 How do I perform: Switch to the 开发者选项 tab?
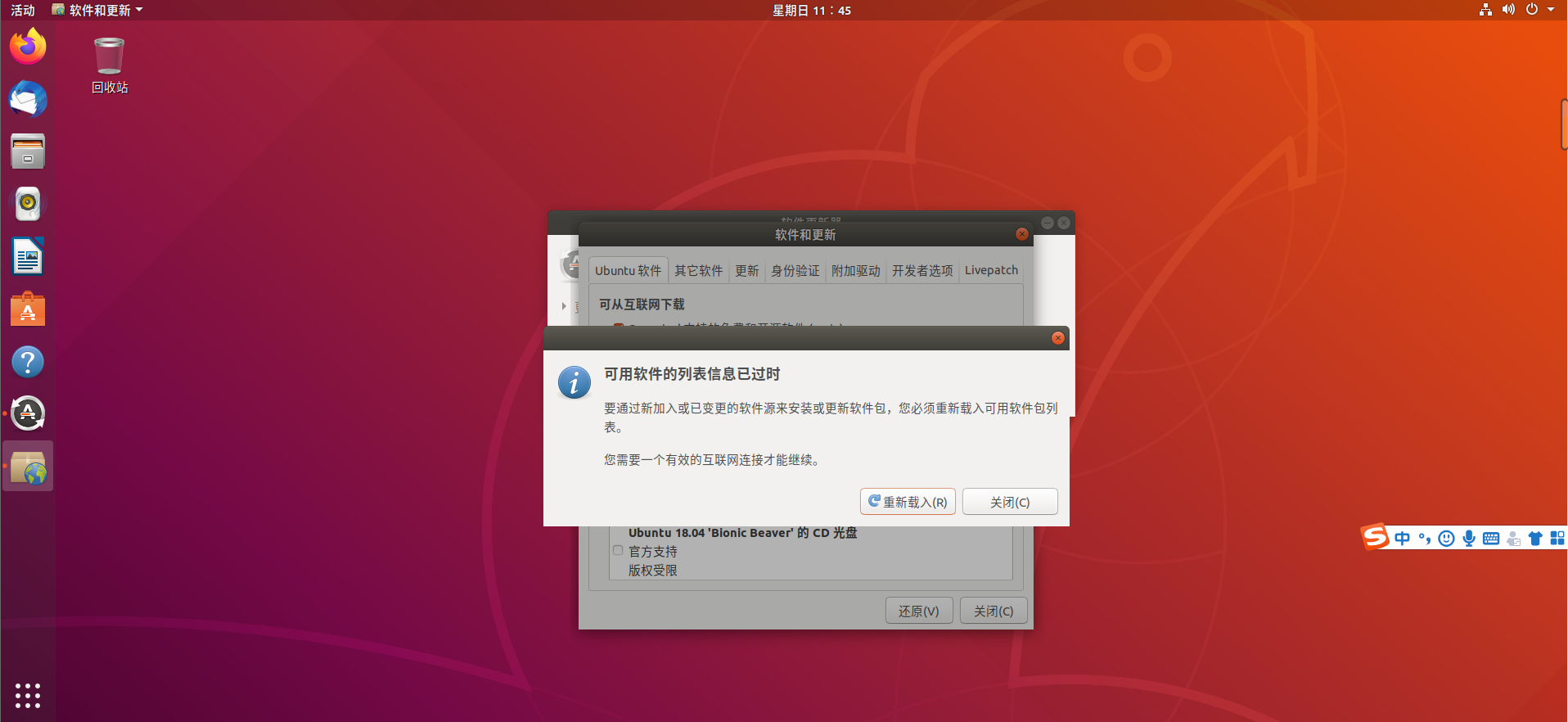[x=922, y=270]
